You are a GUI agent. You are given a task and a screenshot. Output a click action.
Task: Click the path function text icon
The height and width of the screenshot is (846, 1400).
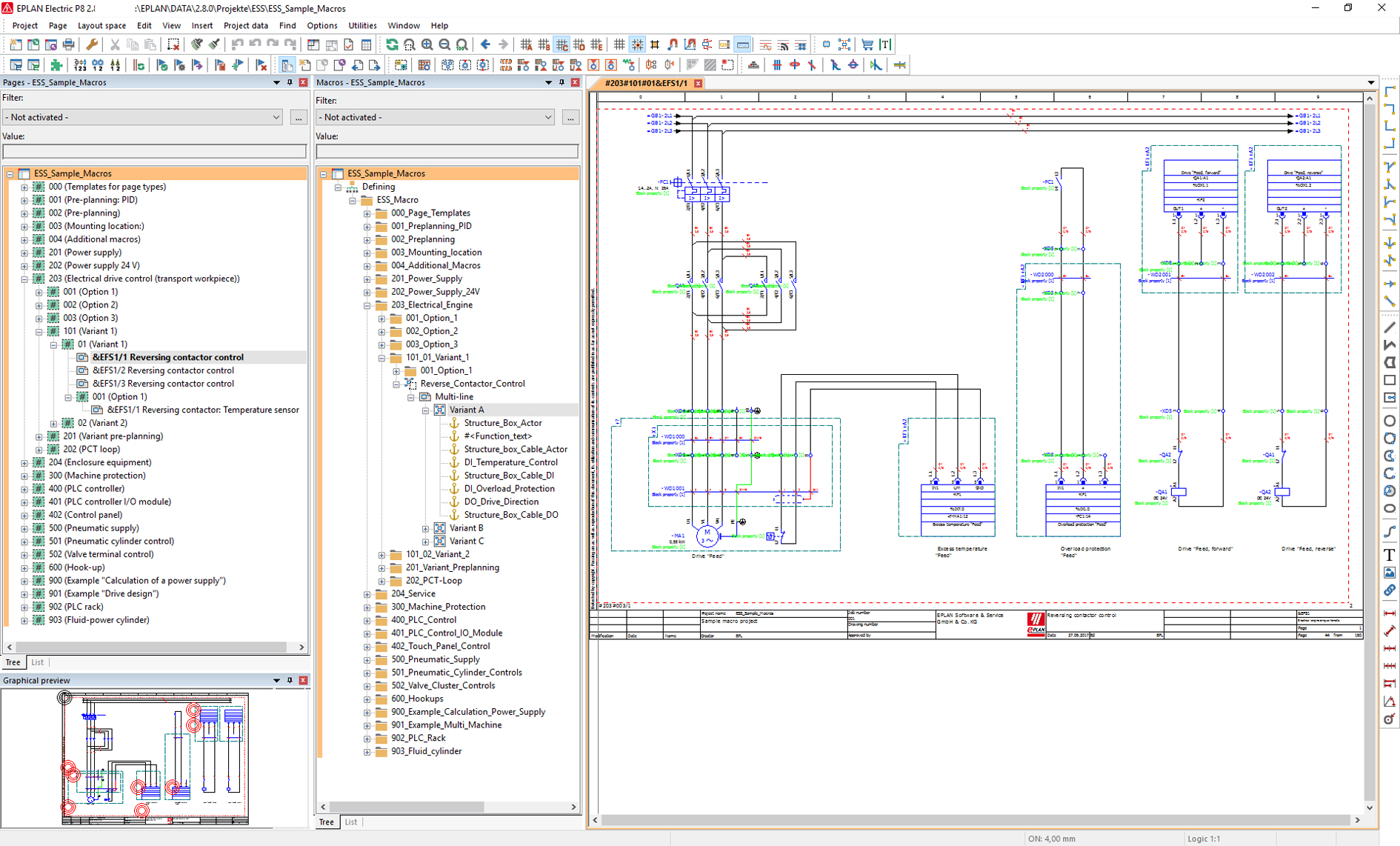885,45
